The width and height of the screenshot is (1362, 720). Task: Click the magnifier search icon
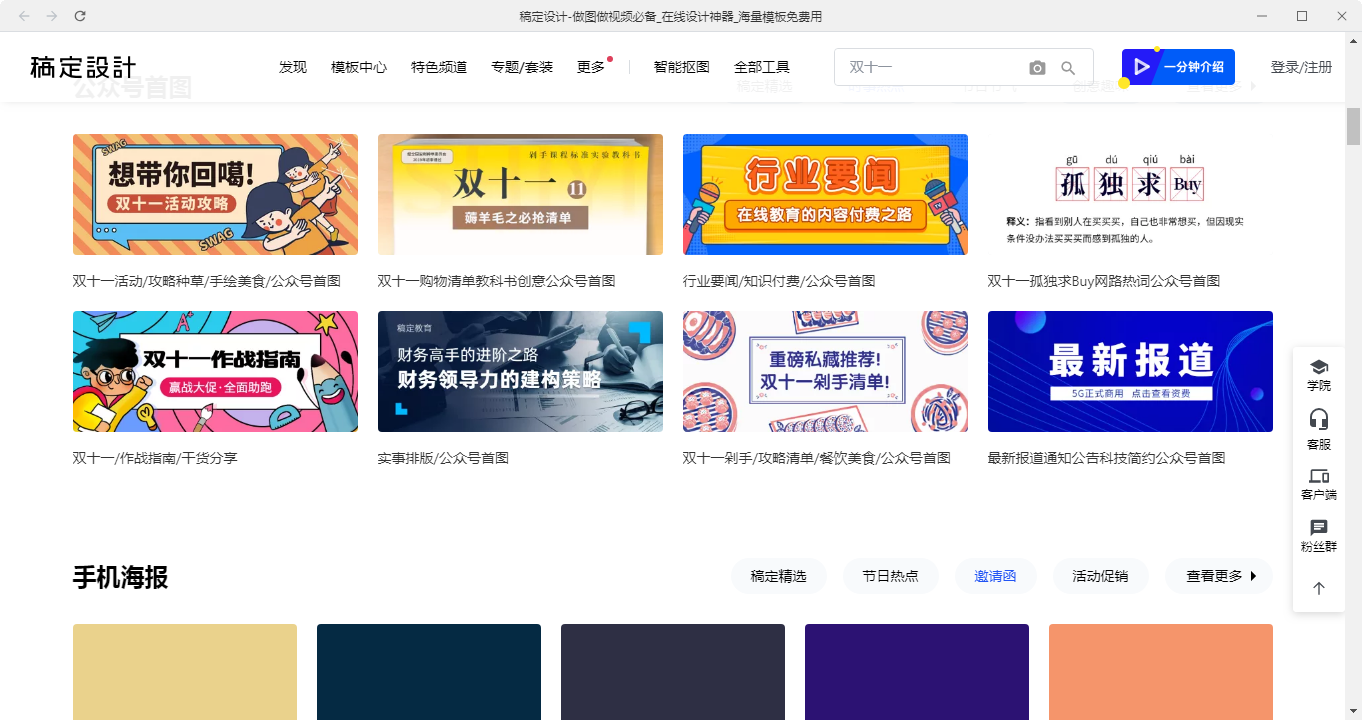(1068, 68)
